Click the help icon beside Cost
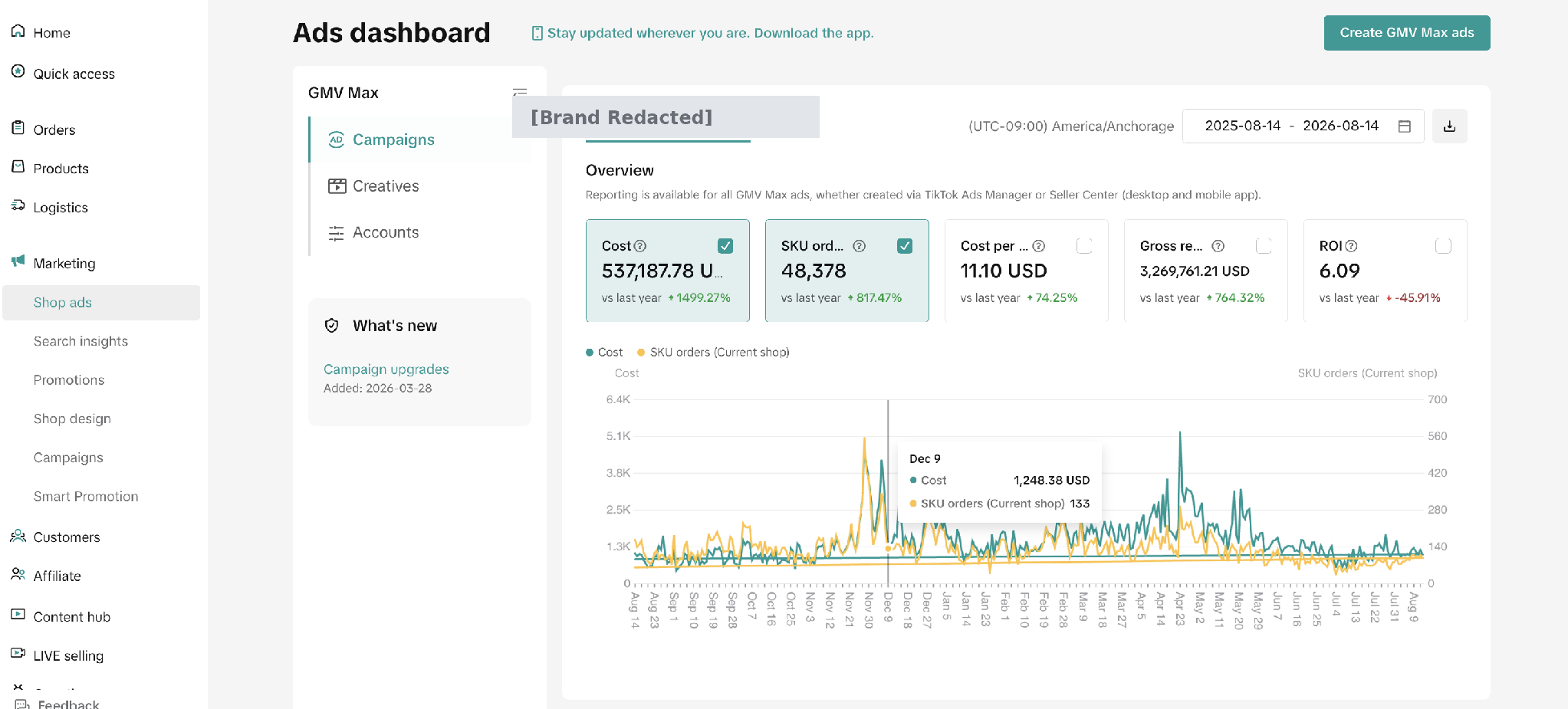Image resolution: width=1568 pixels, height=709 pixels. click(x=640, y=246)
